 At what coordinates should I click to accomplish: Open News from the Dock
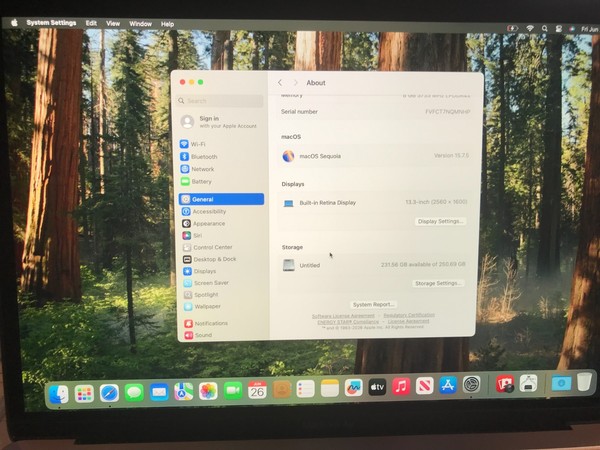point(424,386)
